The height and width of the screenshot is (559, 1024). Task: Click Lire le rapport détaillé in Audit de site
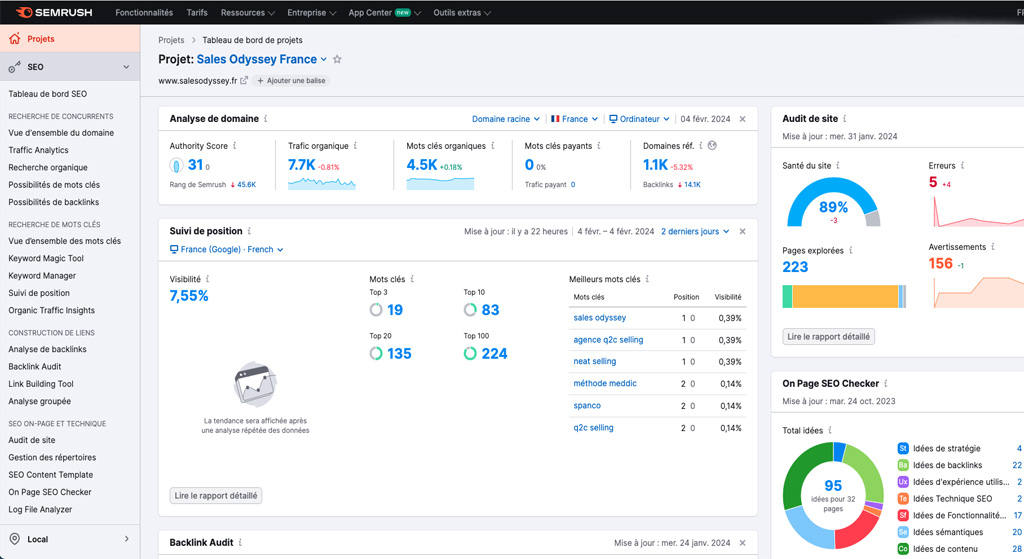point(828,337)
